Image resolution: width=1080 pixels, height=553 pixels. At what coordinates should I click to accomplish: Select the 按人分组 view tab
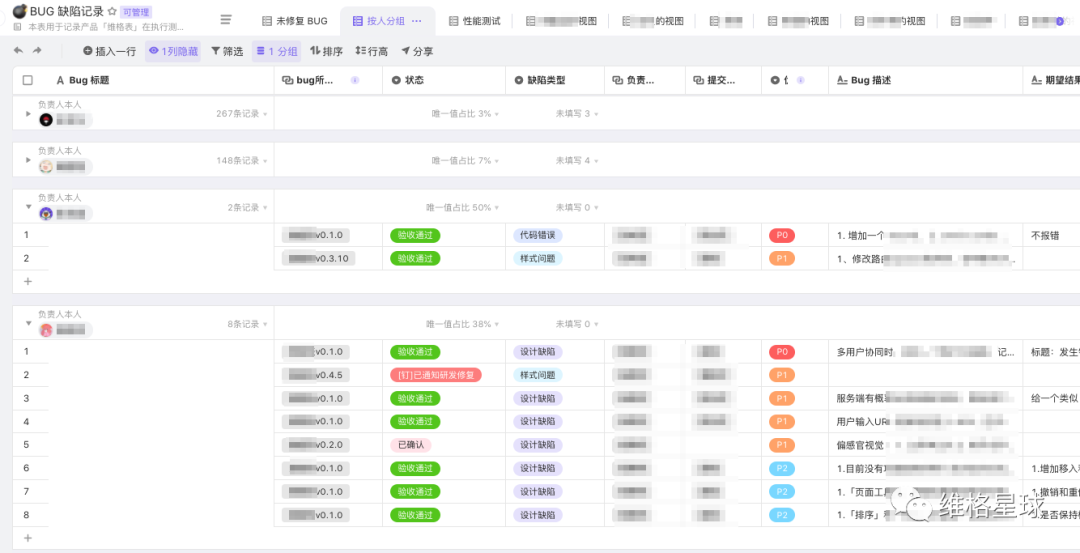click(x=387, y=21)
